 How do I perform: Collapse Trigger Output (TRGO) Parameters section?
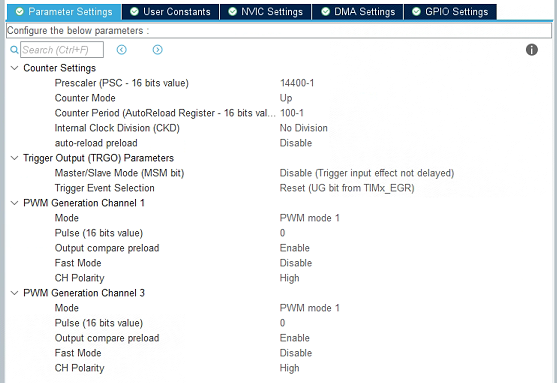pos(15,158)
